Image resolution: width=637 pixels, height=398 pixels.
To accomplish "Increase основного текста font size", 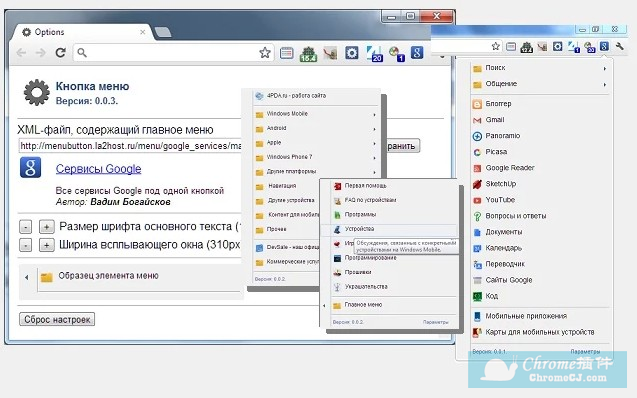I will 47,227.
